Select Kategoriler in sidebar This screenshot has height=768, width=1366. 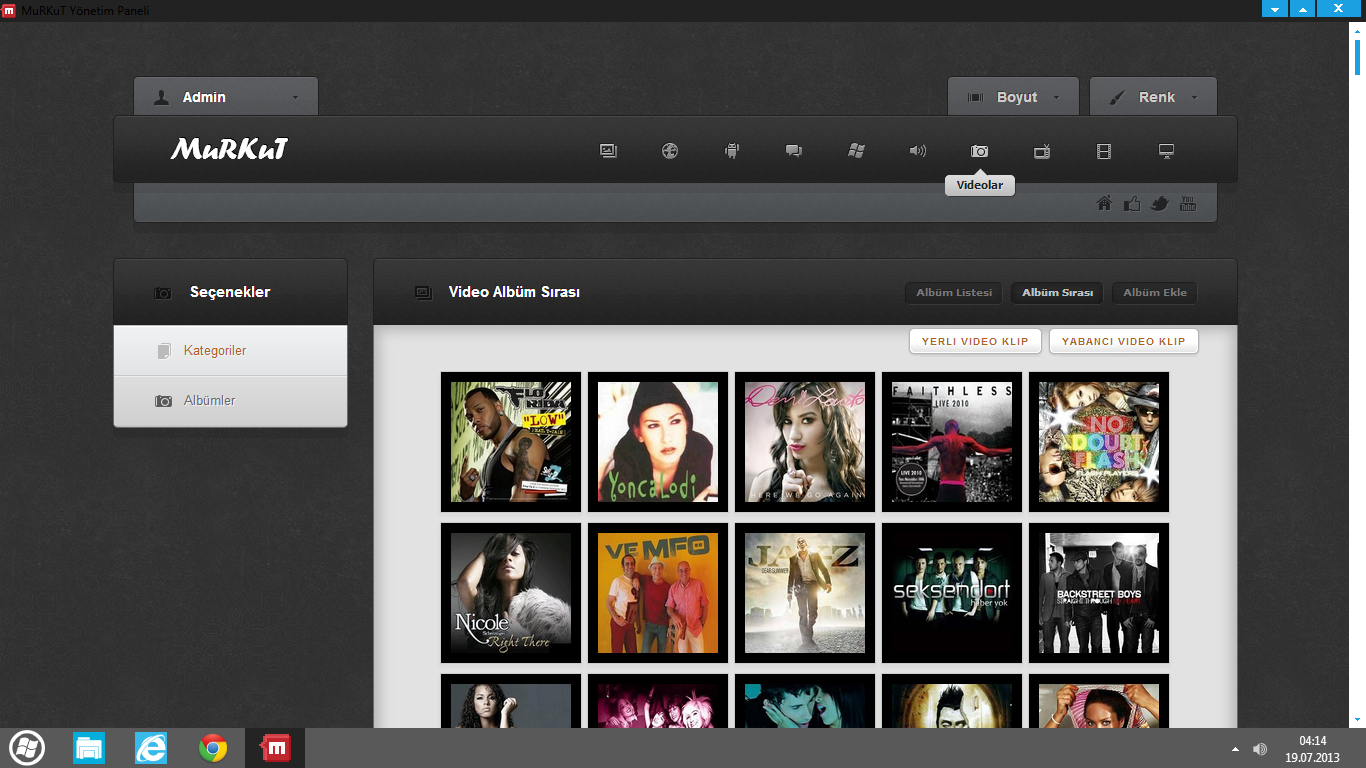pos(231,351)
